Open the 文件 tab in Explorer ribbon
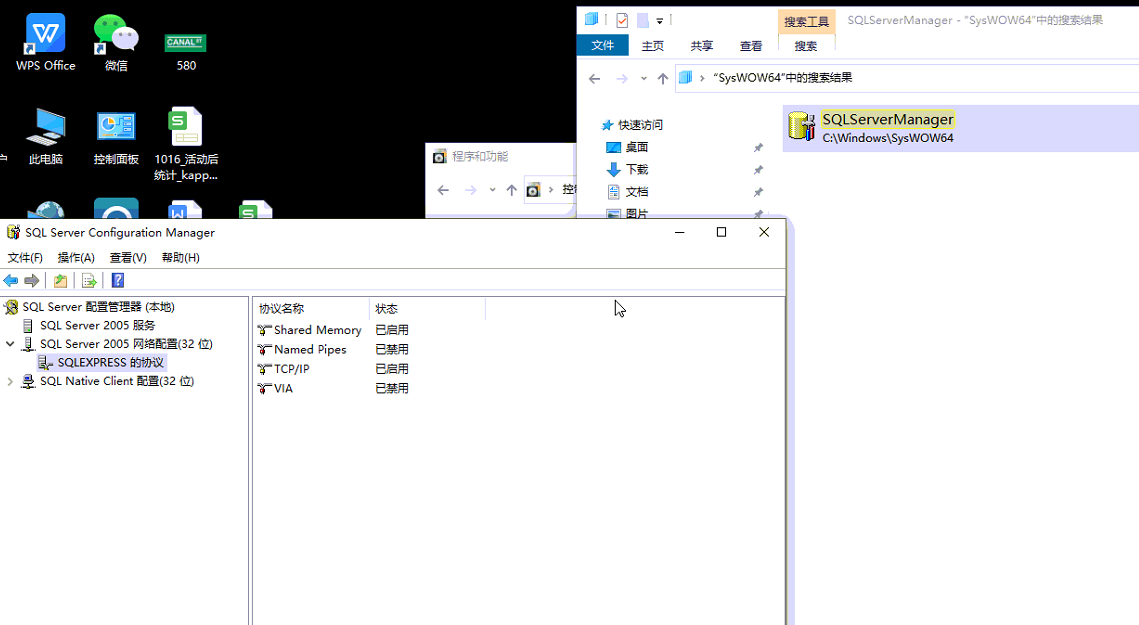Image resolution: width=1139 pixels, height=625 pixels. [x=603, y=46]
